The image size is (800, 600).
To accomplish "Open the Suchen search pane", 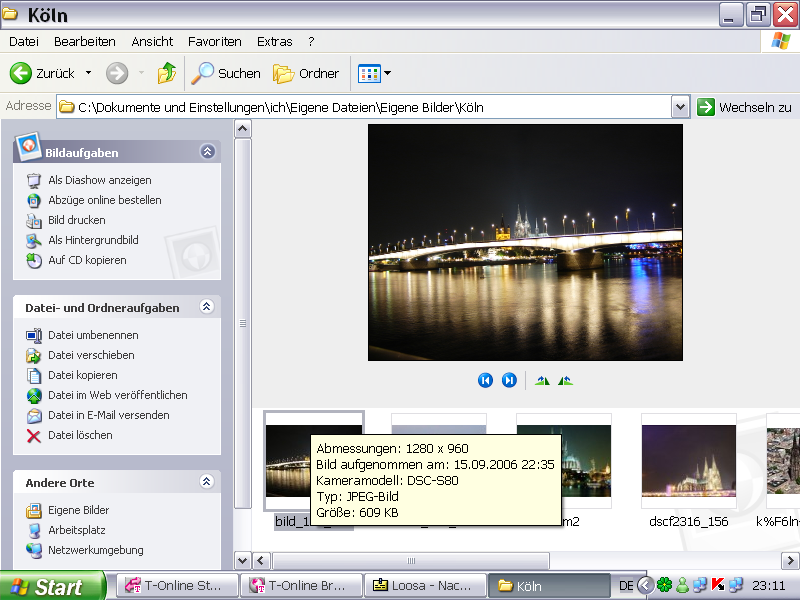I will (x=226, y=73).
